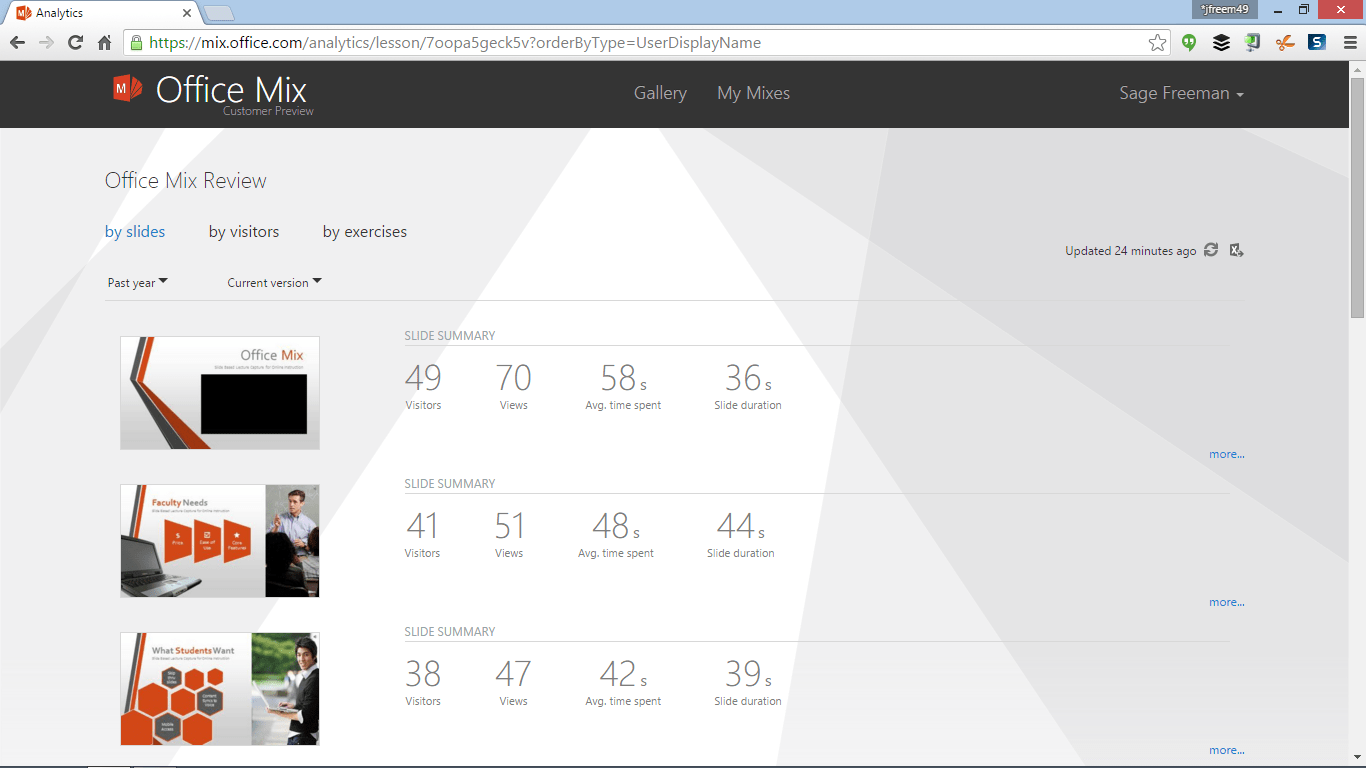Viewport: 1366px width, 768px height.
Task: Open the Gallery page
Action: coord(660,93)
